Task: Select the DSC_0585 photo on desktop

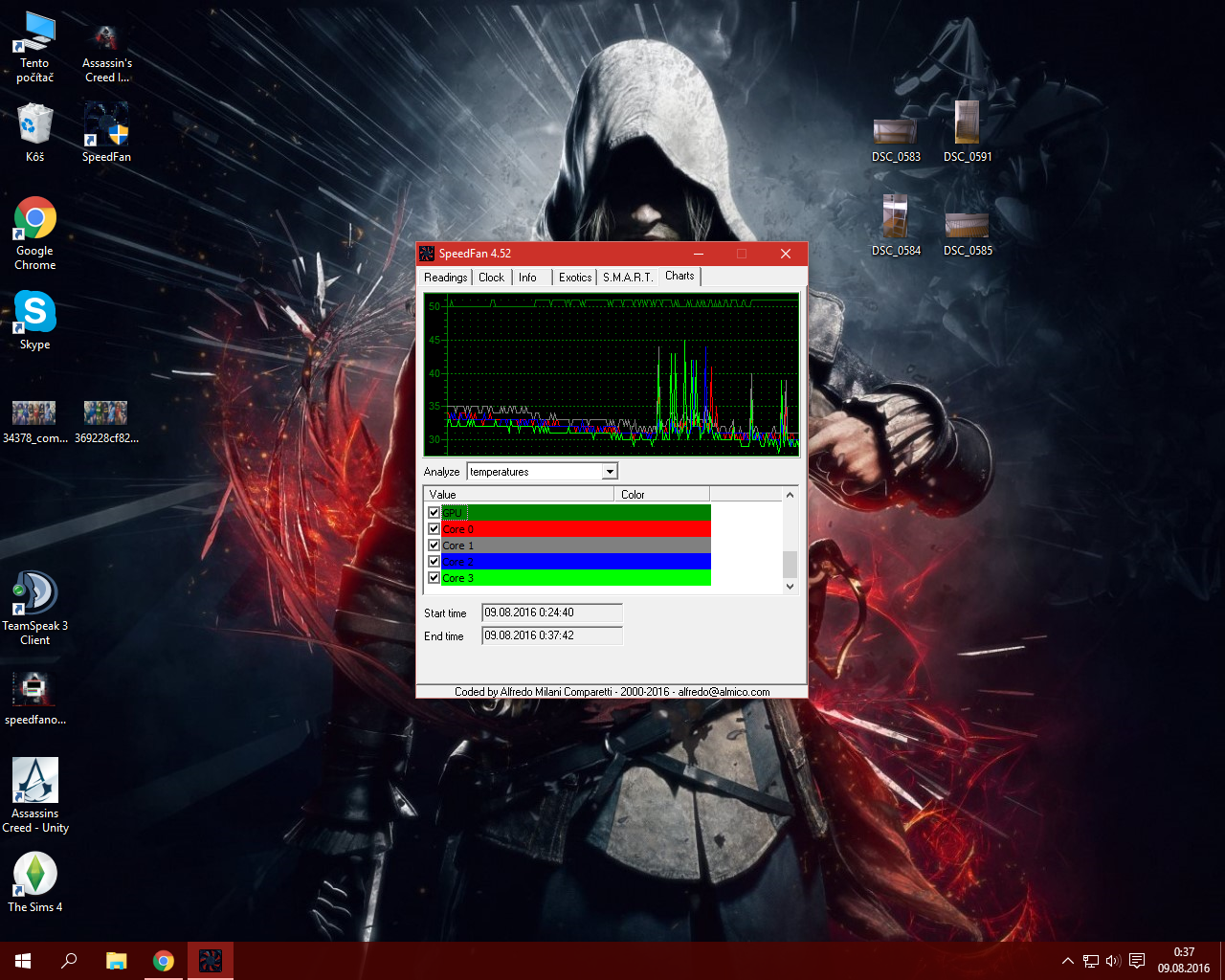Action: pos(968,234)
